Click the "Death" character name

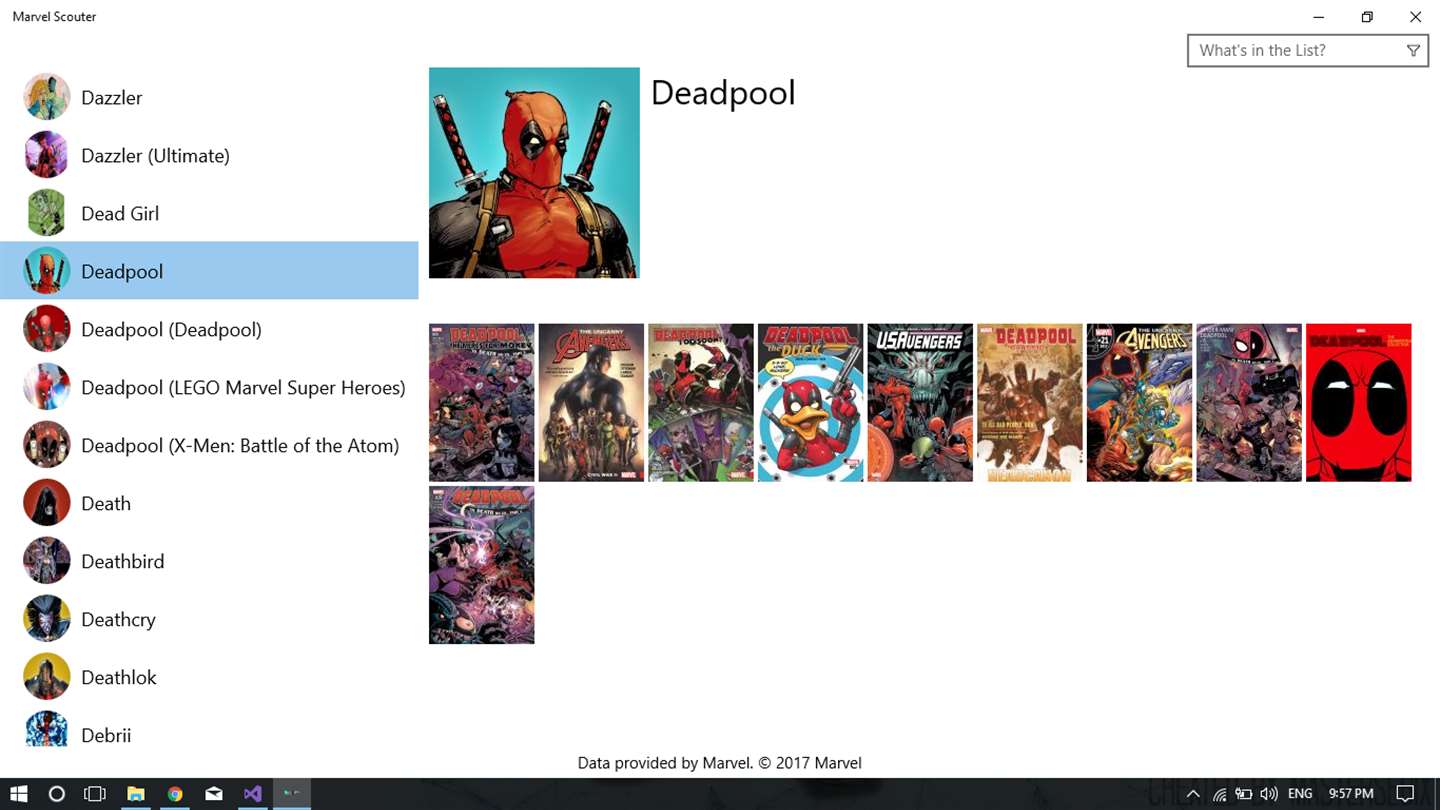[x=106, y=504]
